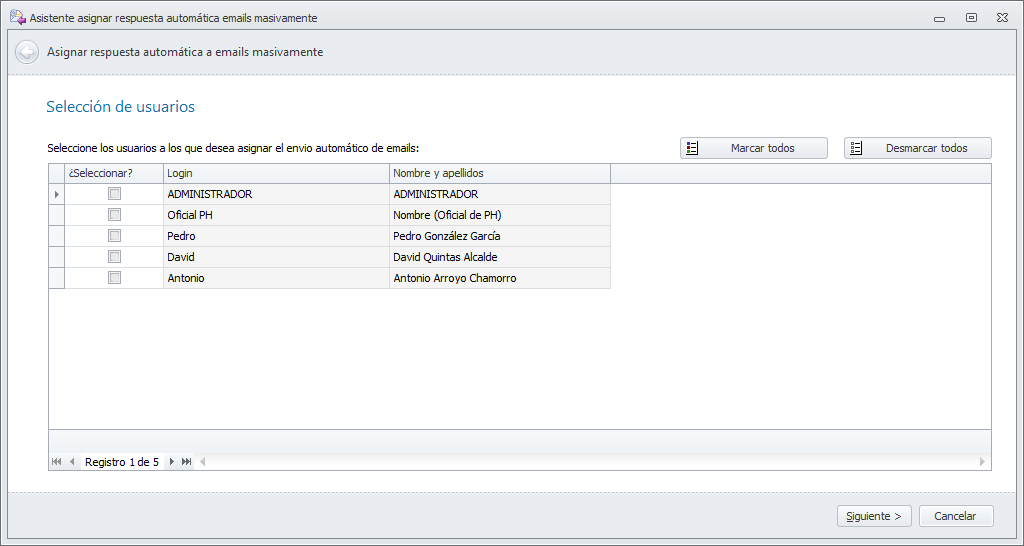Screen dimensions: 1024x546
Task: Click the wizard app icon in title bar
Action: [17, 18]
